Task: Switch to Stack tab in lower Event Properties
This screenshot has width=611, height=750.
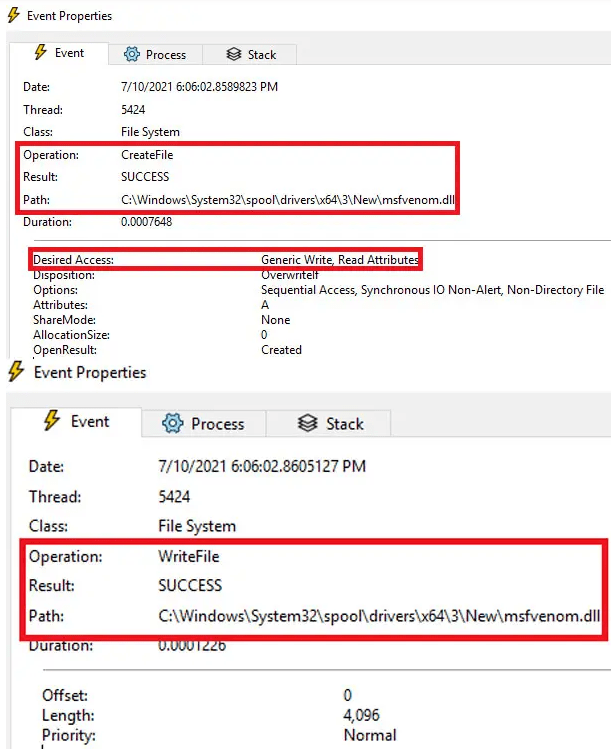Action: (x=329, y=423)
